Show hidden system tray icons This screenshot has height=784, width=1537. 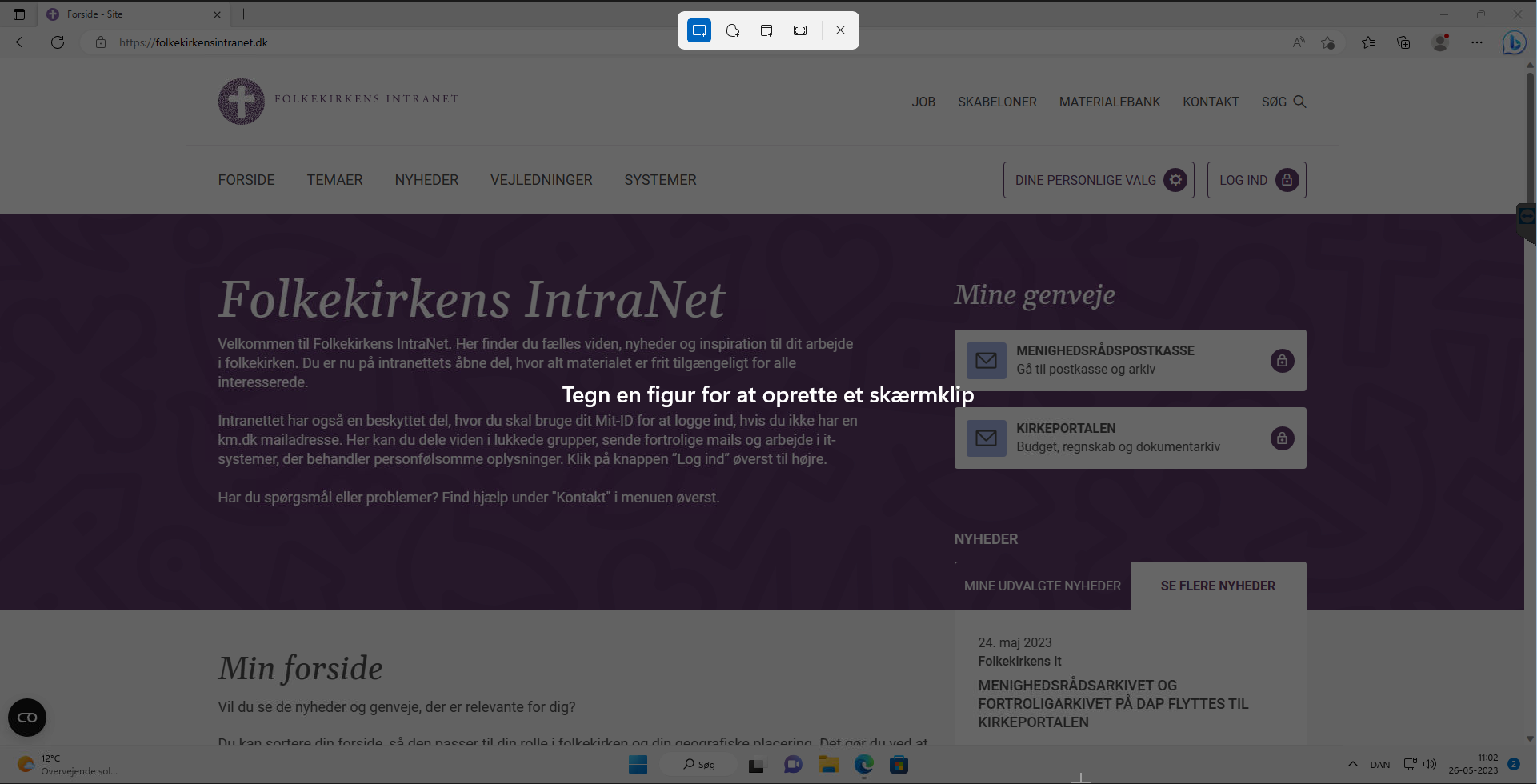click(1353, 764)
